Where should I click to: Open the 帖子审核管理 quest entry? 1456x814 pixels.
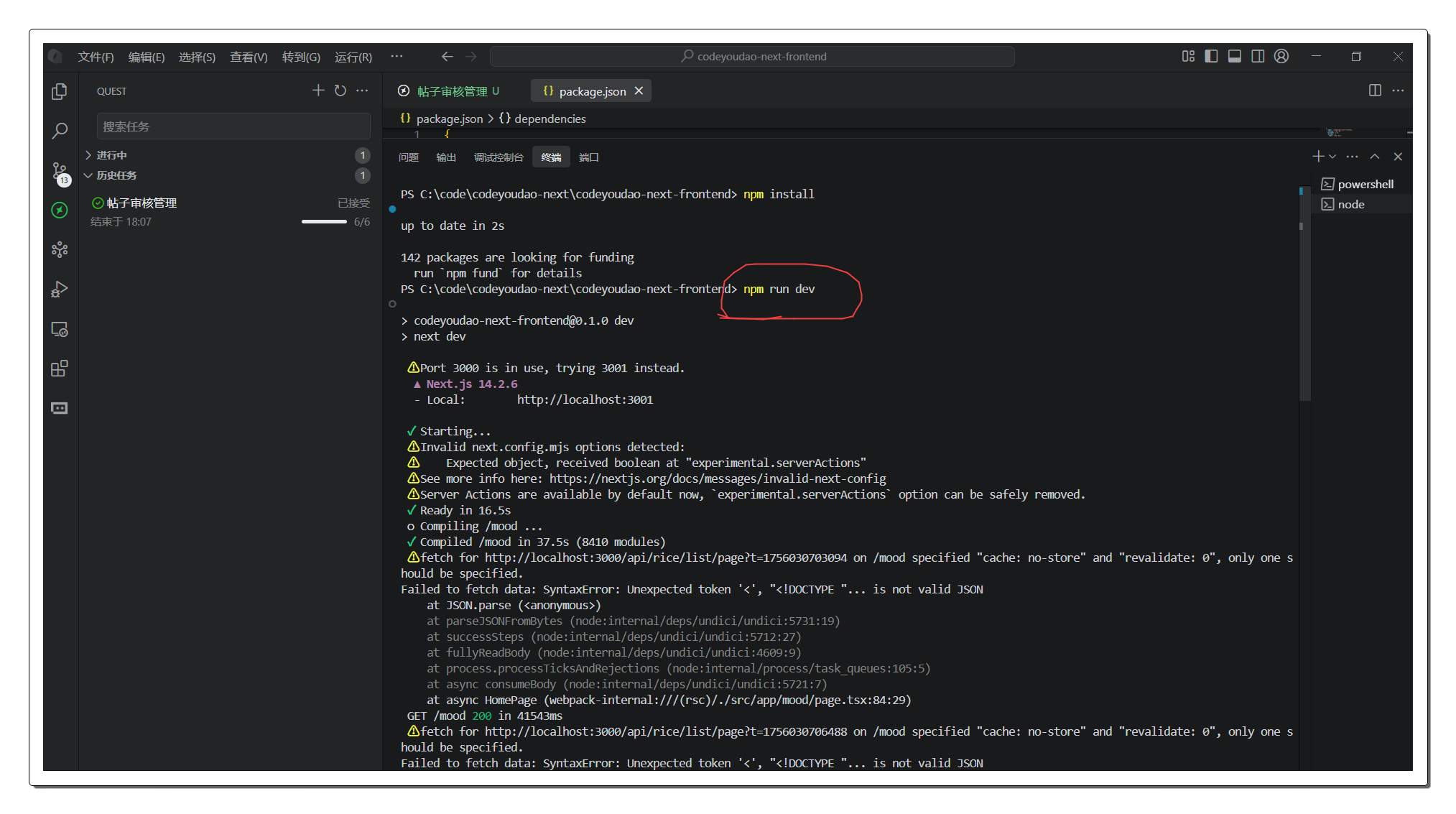point(230,212)
